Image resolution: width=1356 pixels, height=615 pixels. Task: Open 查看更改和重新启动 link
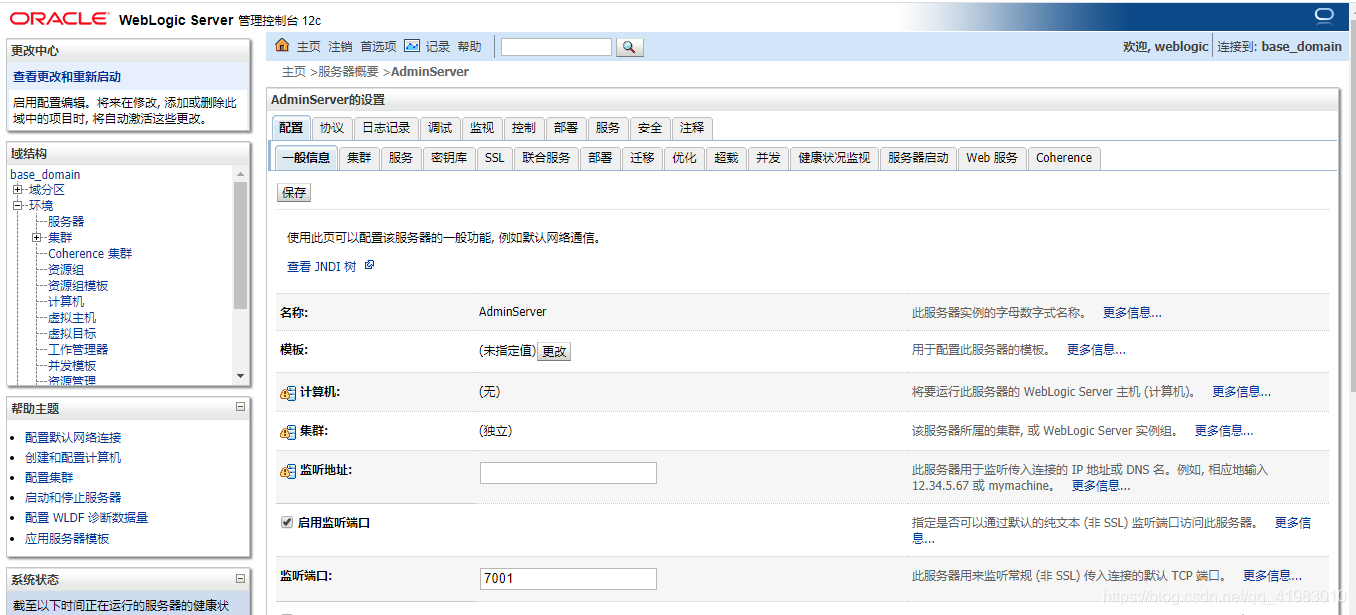coord(67,77)
